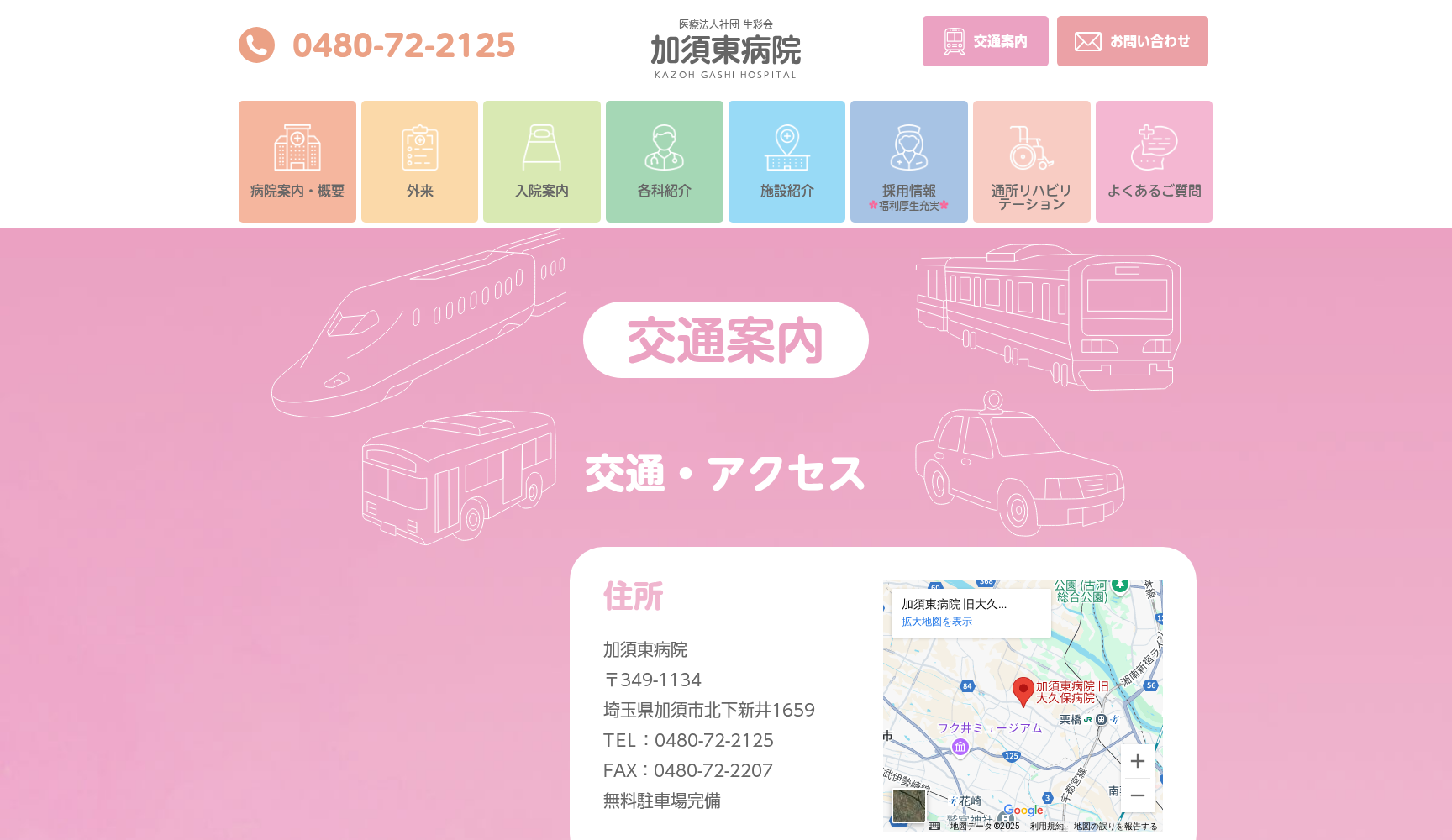Click the address text 埼玉県加須市北下新井1659
Screen dimensions: 1452x840
(709, 710)
